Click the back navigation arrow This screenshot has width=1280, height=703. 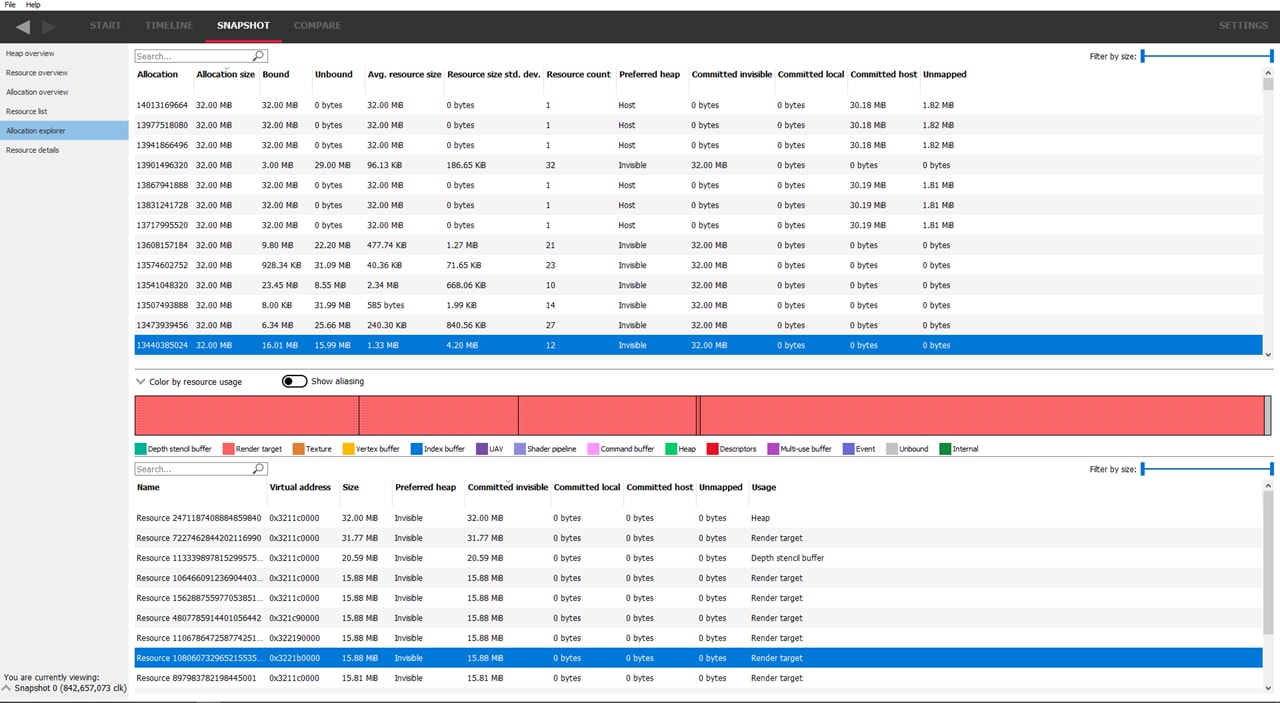coord(23,26)
